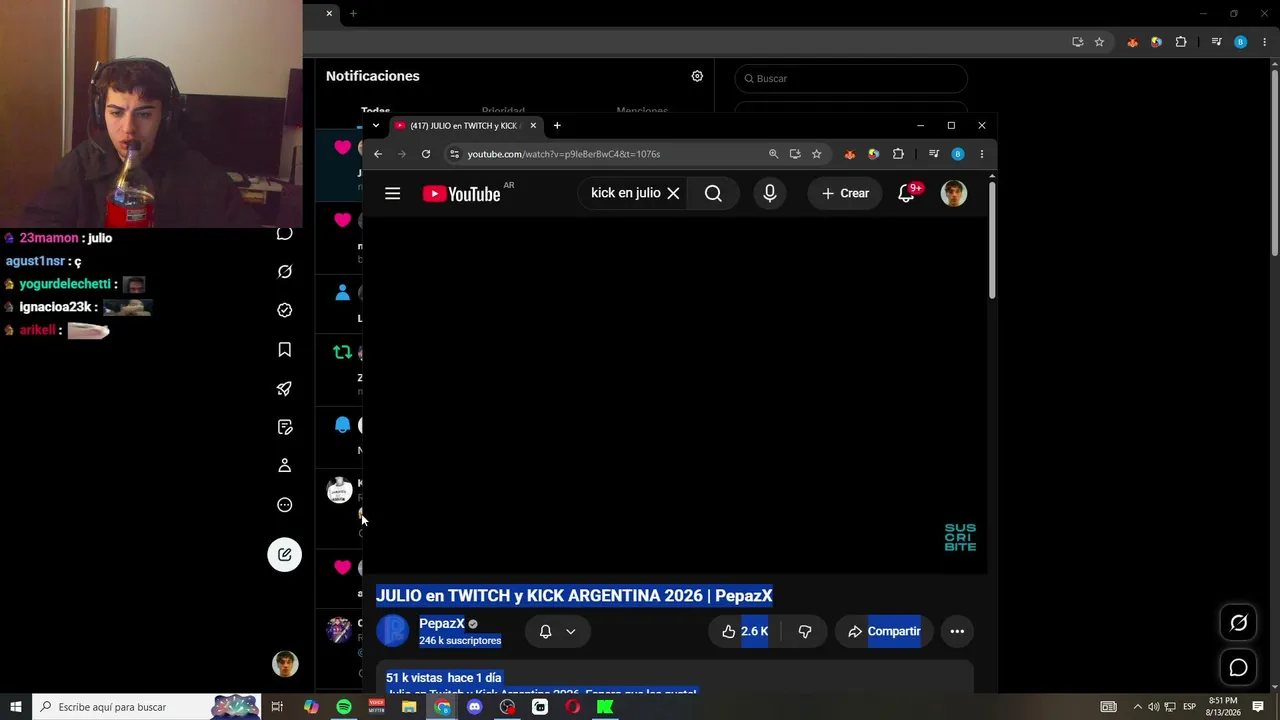Open Discord from the taskbar

[x=475, y=707]
